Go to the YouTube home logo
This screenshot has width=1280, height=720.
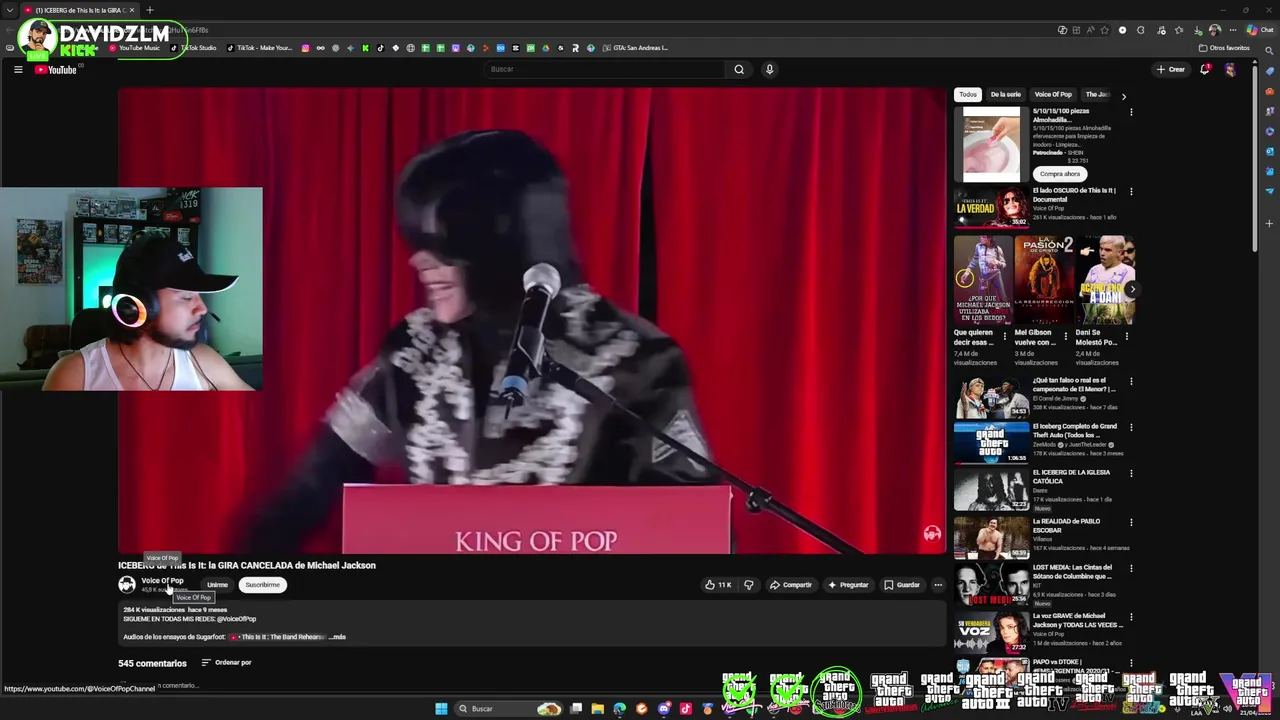[x=56, y=69]
